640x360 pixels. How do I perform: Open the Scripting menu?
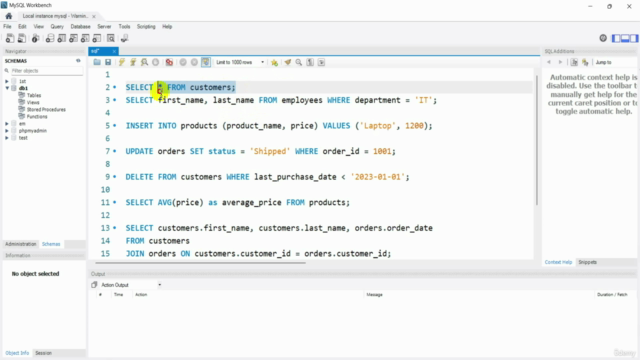tap(146, 27)
